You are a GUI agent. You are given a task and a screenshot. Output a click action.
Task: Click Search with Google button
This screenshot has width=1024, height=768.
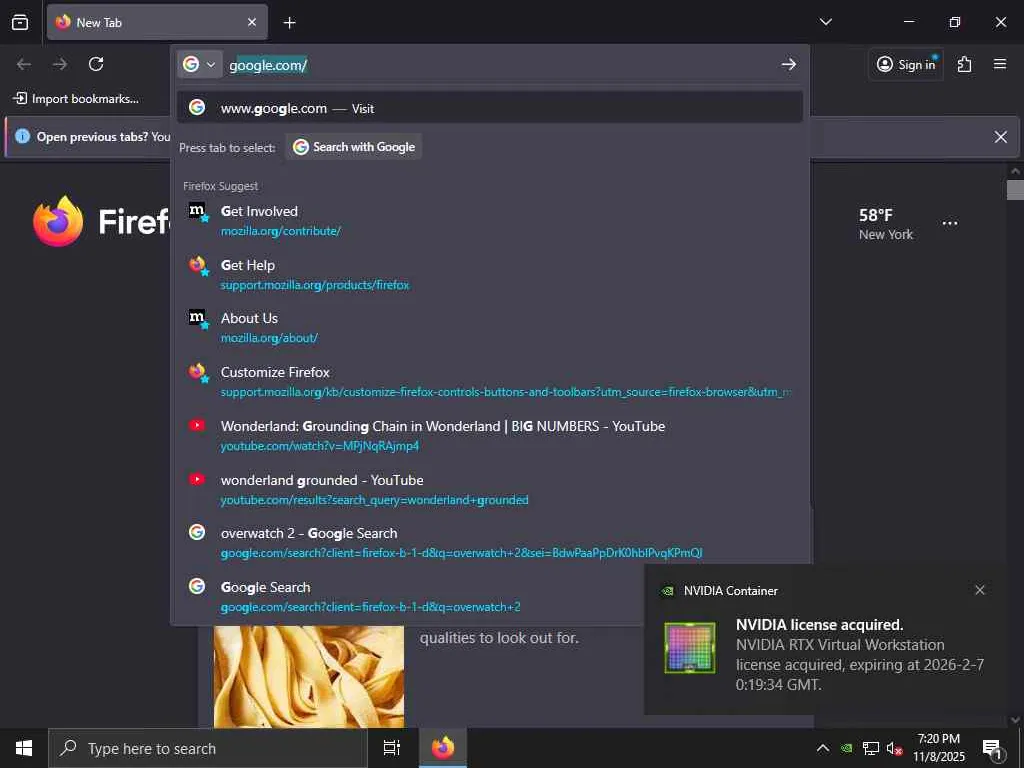point(353,147)
